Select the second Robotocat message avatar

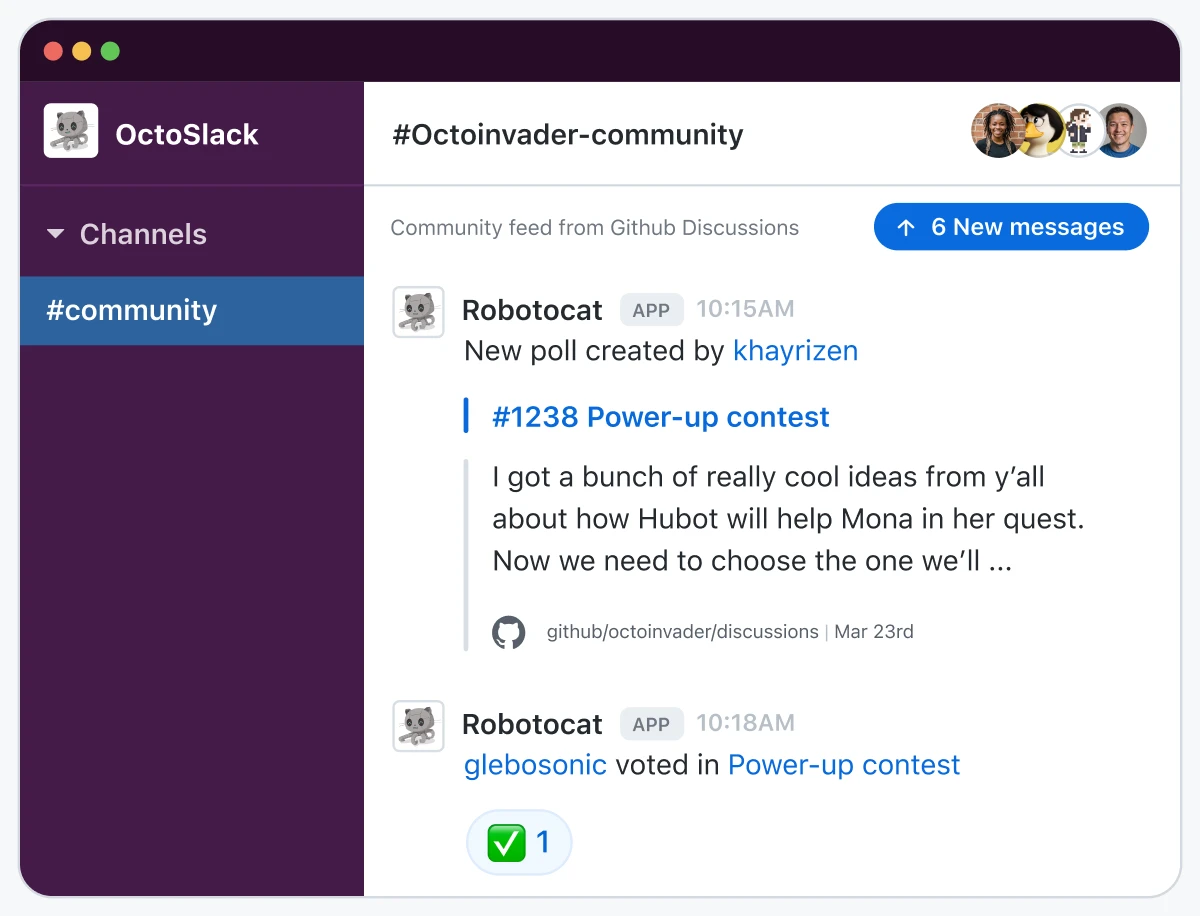[x=418, y=725]
